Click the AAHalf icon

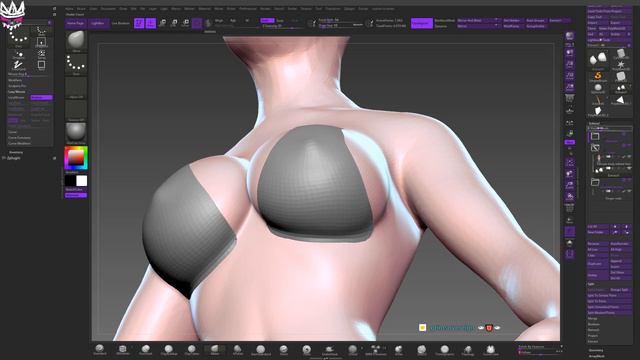click(x=570, y=87)
